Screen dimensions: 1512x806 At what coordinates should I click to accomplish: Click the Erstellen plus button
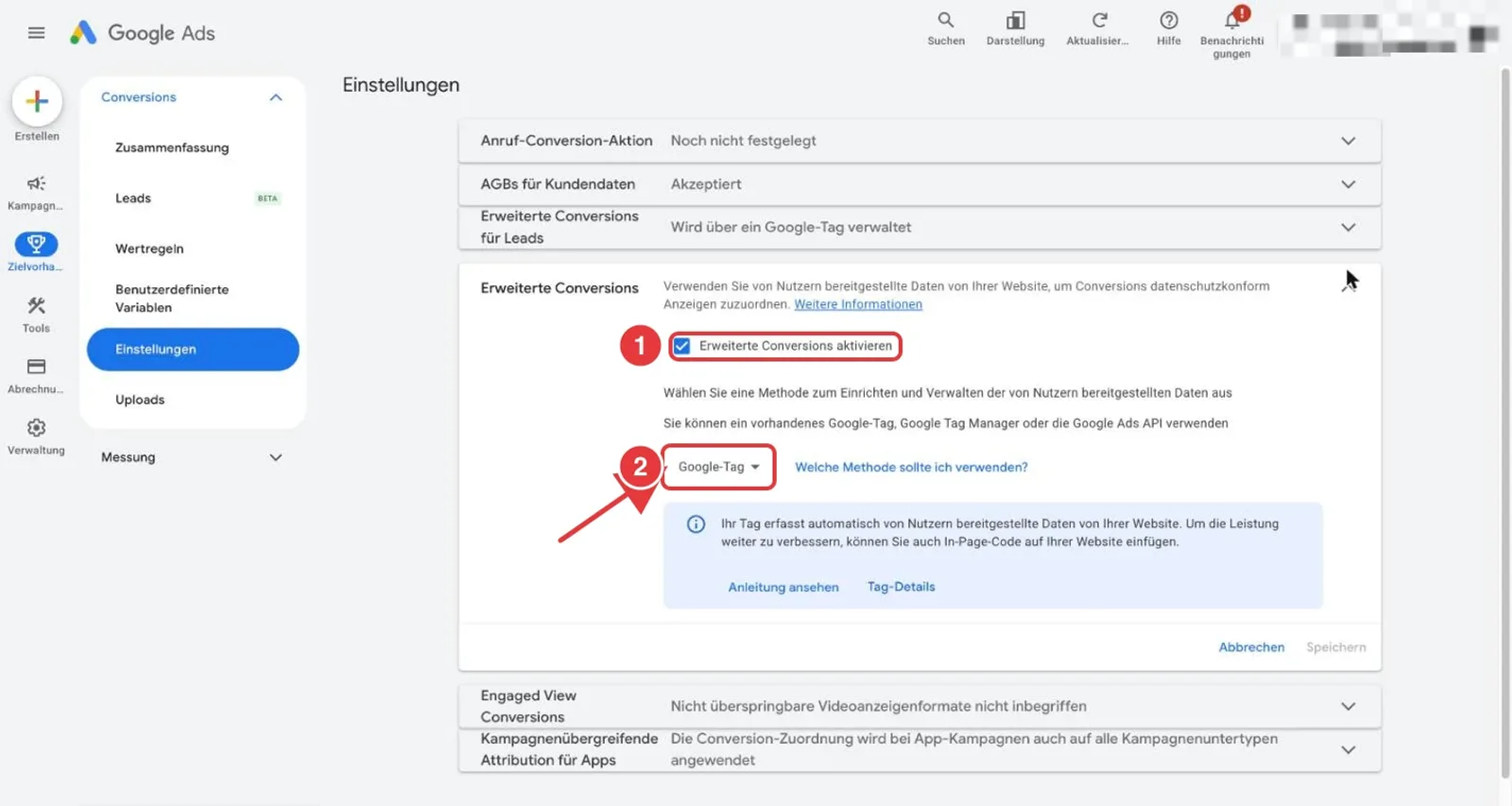37,102
